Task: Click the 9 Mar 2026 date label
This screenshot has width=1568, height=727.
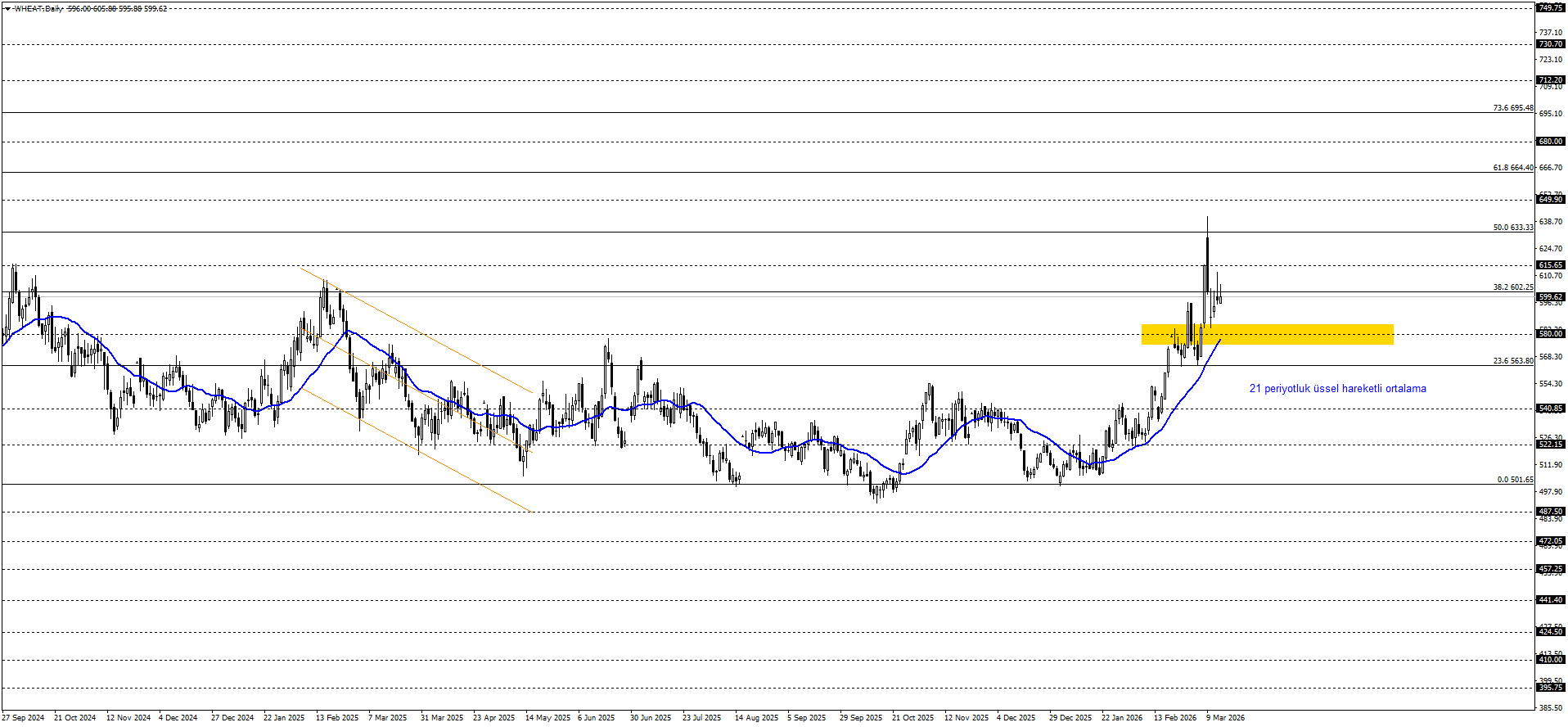Action: click(x=1225, y=718)
